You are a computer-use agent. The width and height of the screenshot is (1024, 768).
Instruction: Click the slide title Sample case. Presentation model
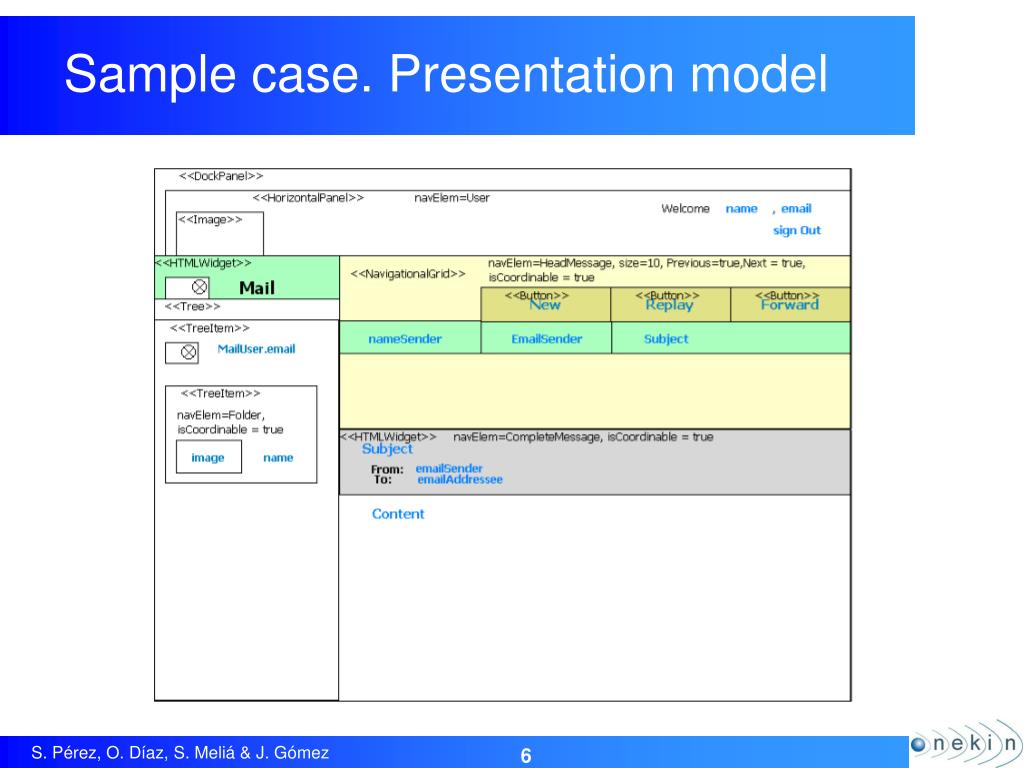[x=446, y=74]
